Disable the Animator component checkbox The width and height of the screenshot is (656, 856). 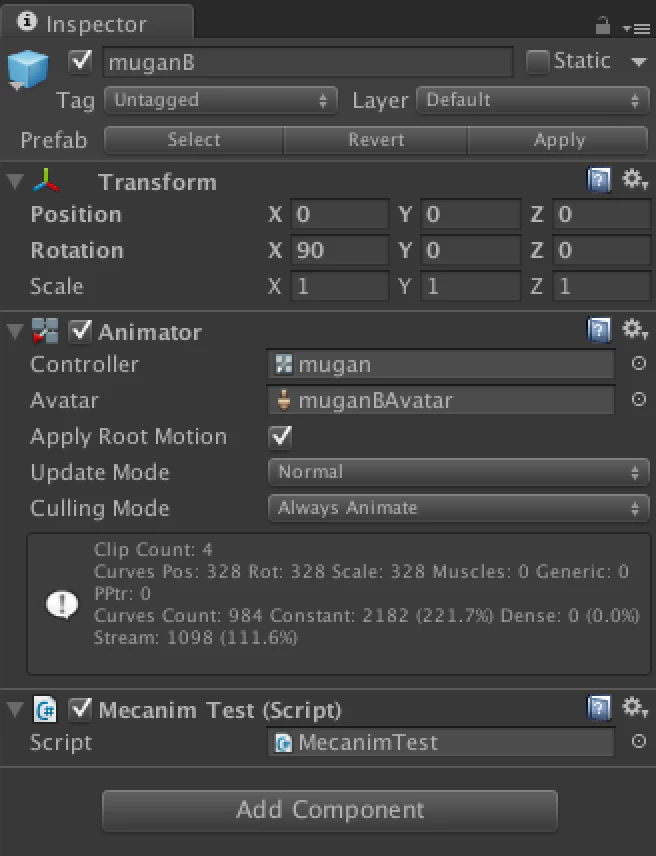(80, 331)
